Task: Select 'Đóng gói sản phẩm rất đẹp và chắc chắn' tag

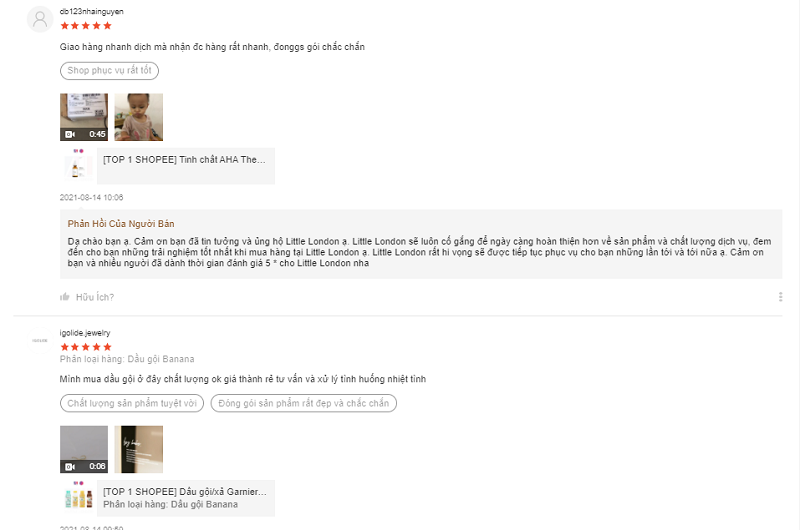Action: [x=304, y=403]
